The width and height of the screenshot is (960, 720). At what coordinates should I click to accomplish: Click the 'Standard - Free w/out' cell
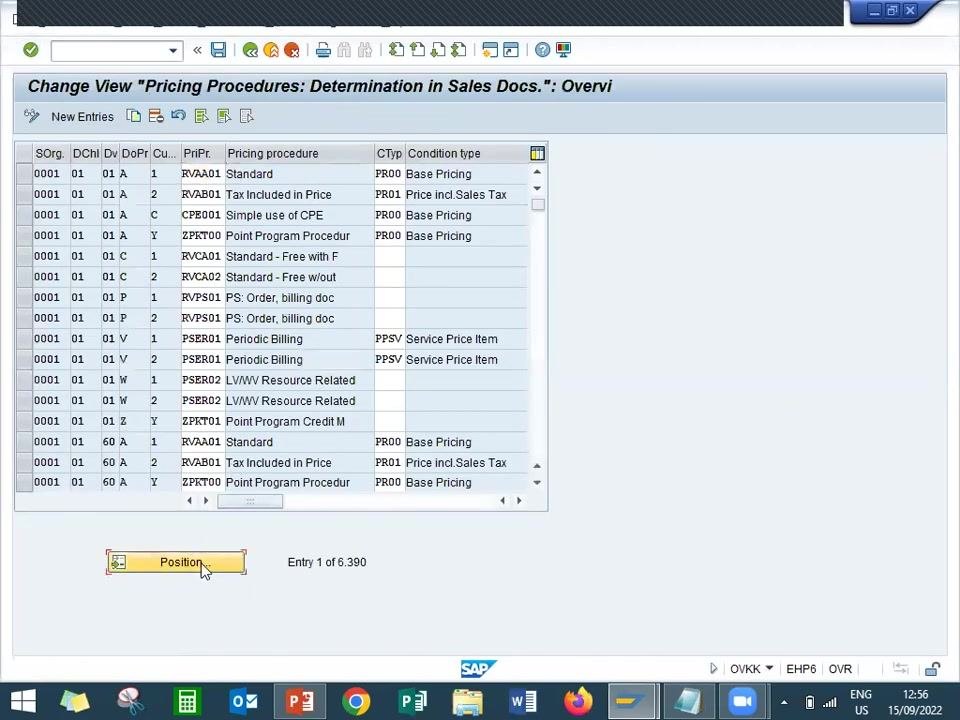point(299,277)
